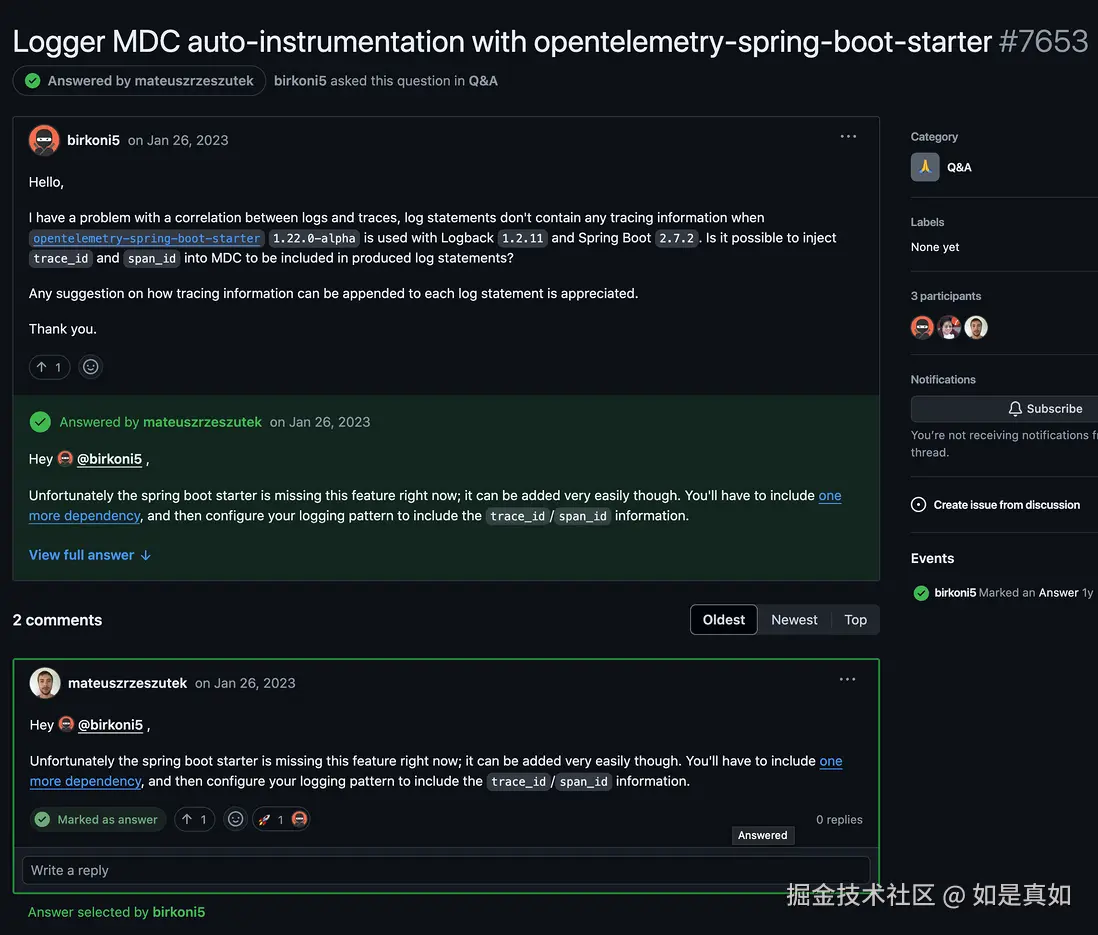This screenshot has width=1098, height=935.
Task: Click mateuszrzeszutek's avatar in comment header
Action: point(45,683)
